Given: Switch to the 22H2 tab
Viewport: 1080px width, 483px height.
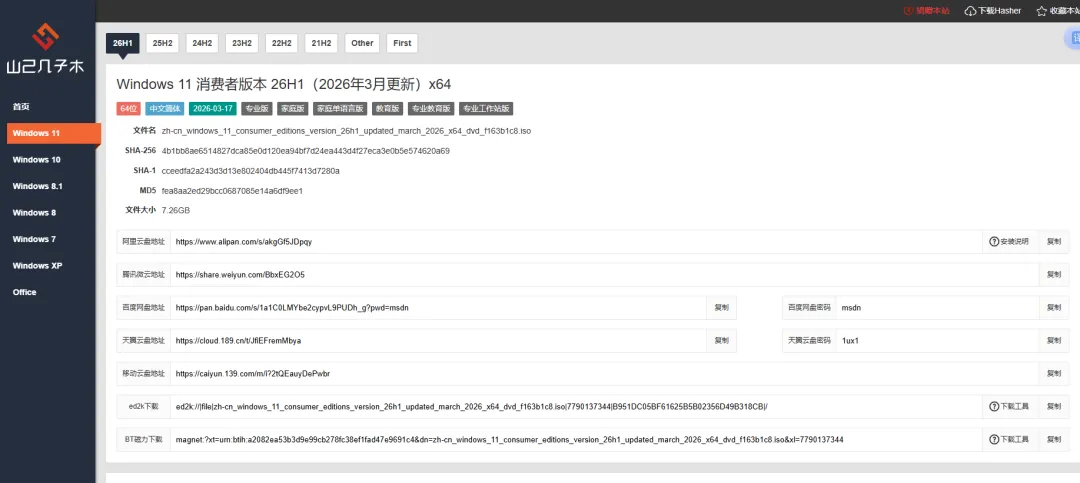Looking at the screenshot, I should (282, 43).
